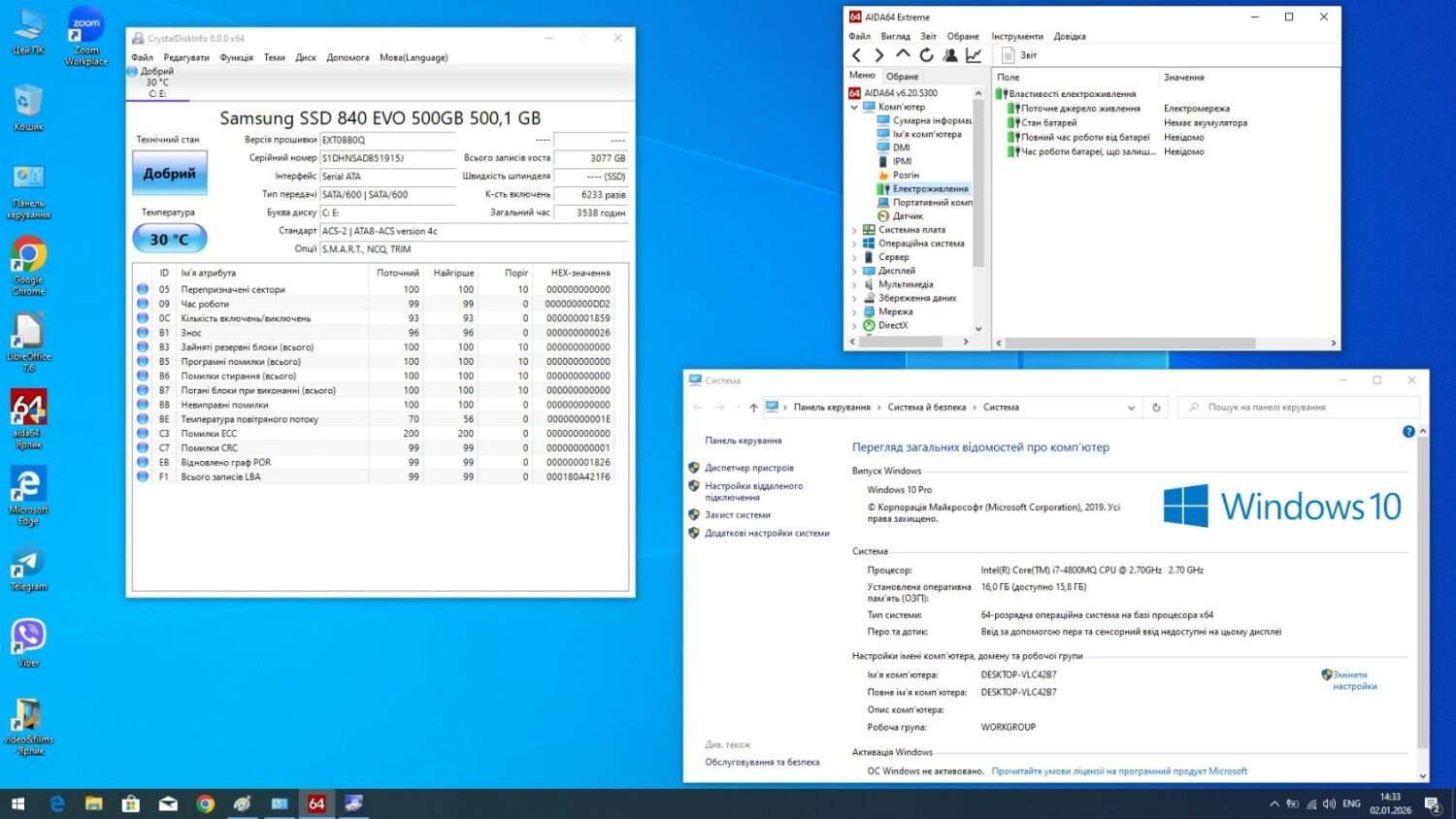Collapse the Комп'ютер tree node
Viewport: 1456px width, 819px height.
click(x=854, y=108)
